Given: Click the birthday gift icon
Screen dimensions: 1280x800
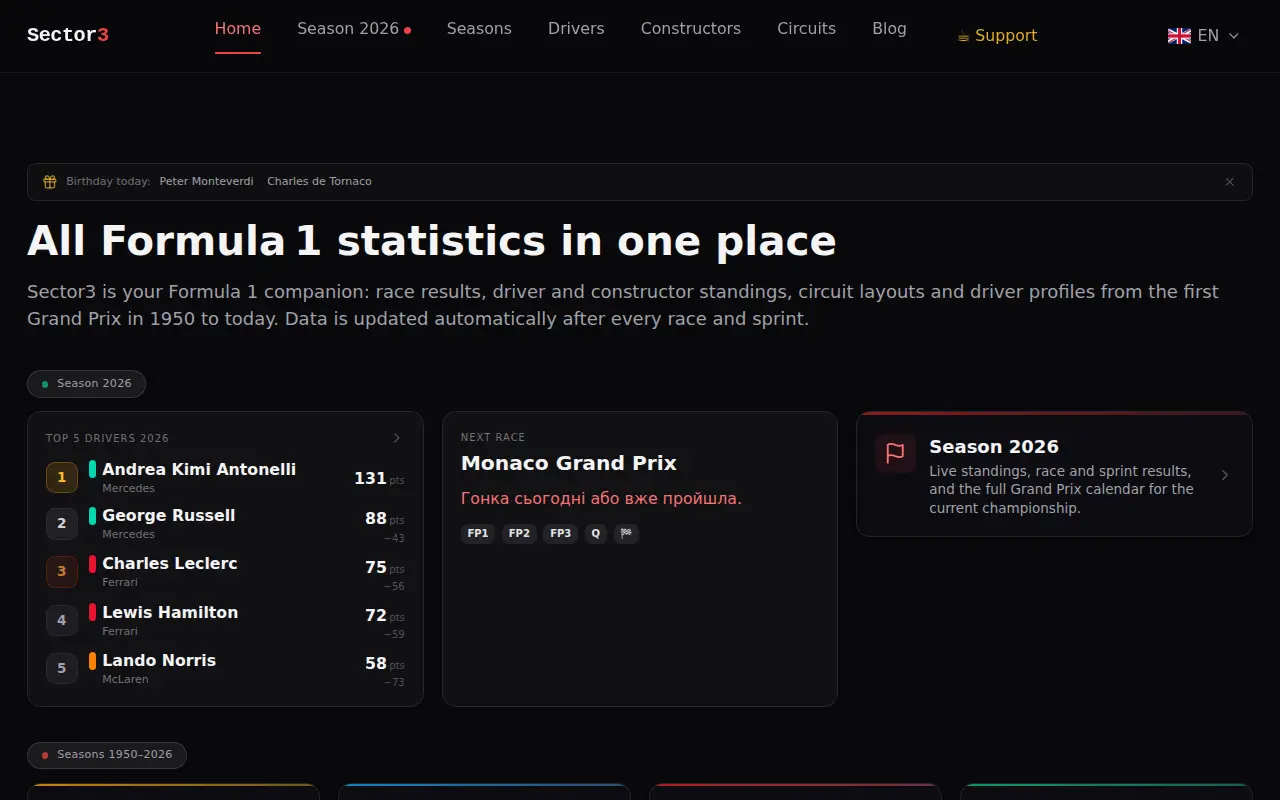Looking at the screenshot, I should point(50,182).
